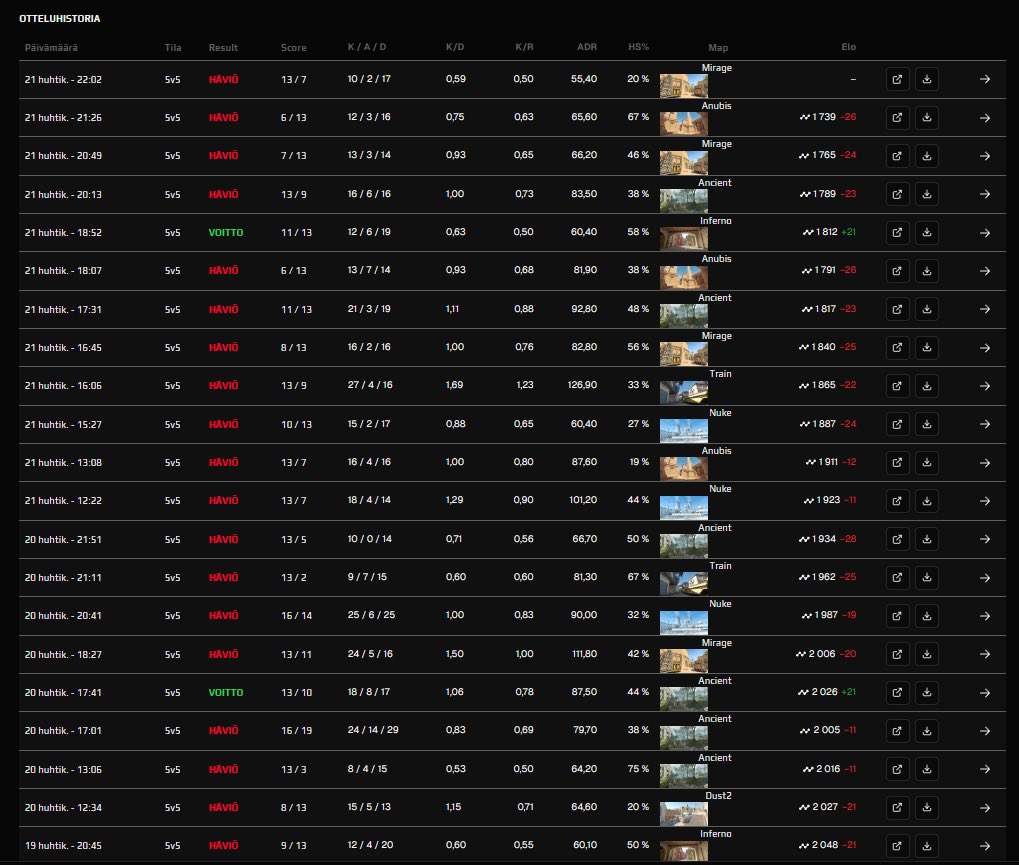
Task: Go to 21 huhtik. 18:07 match details arrow
Action: tap(985, 271)
